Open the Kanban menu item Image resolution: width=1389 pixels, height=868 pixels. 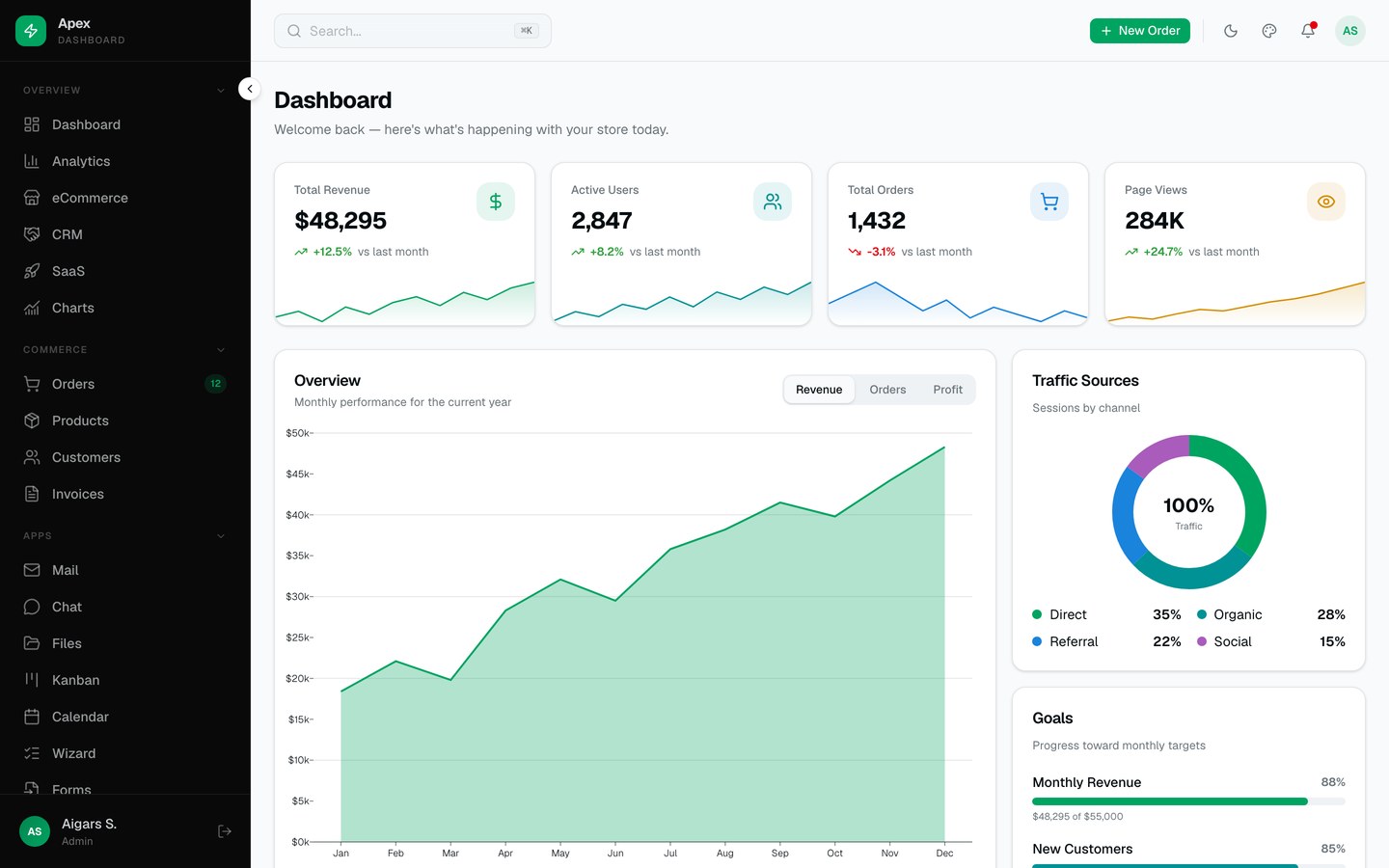(x=125, y=680)
